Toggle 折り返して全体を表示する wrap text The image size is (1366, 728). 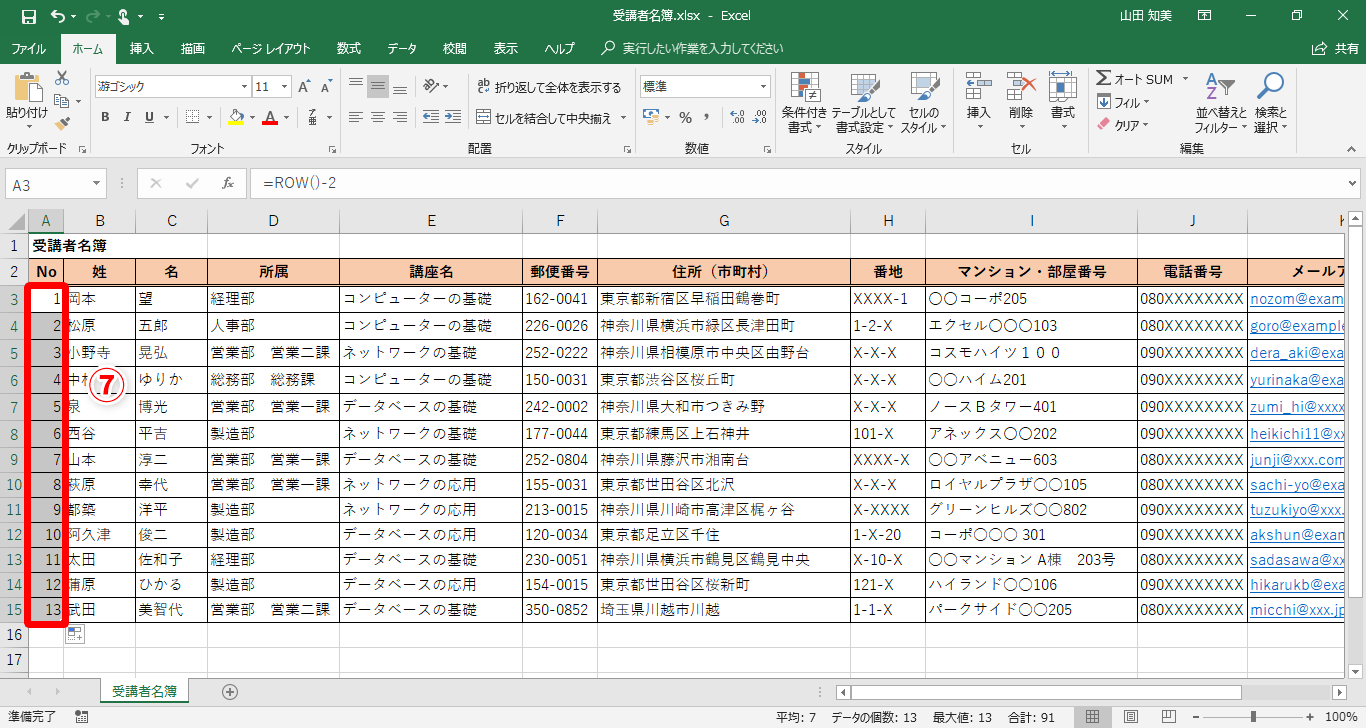pos(549,87)
